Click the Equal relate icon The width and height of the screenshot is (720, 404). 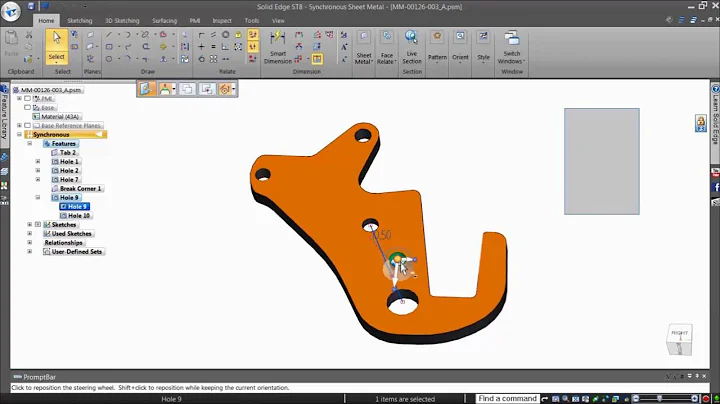tap(214, 47)
